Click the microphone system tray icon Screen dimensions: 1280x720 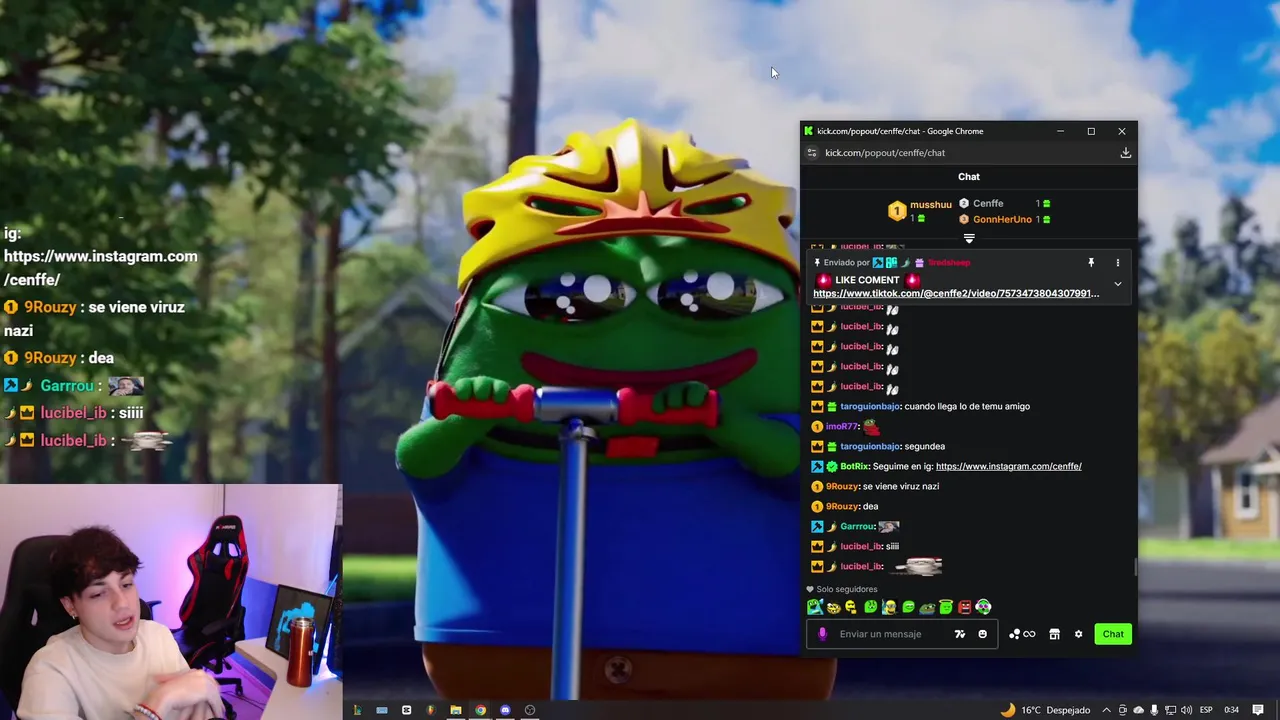pyautogui.click(x=1154, y=710)
